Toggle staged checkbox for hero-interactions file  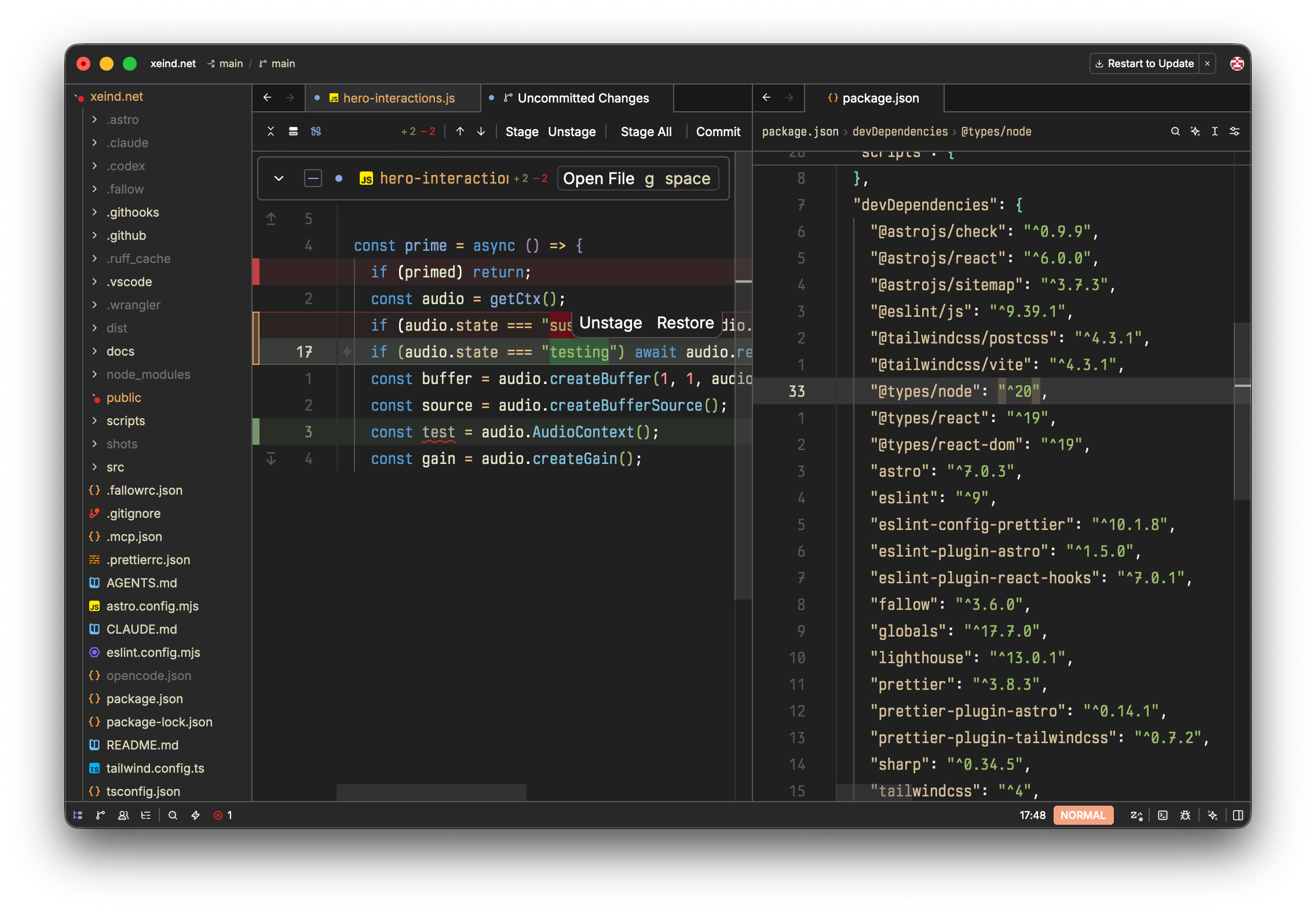point(313,178)
